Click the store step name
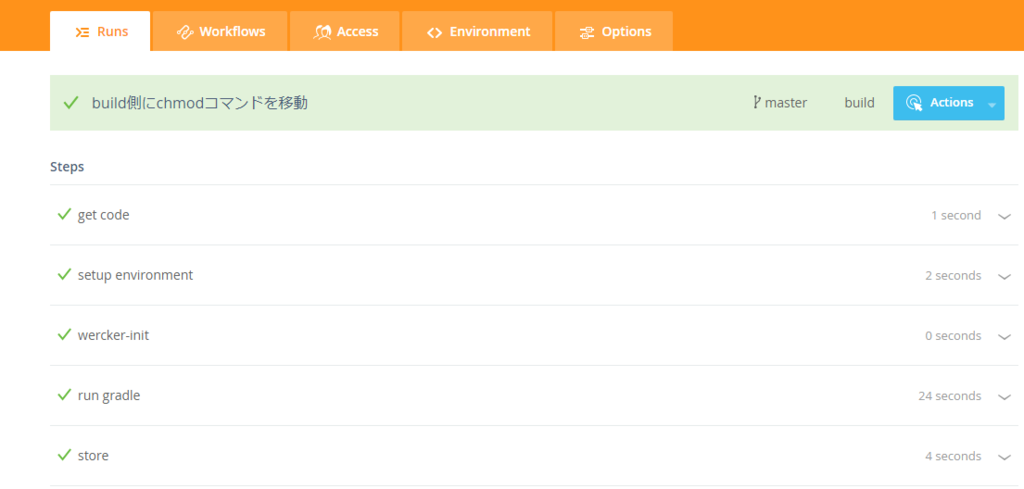The image size is (1024, 489). point(93,455)
